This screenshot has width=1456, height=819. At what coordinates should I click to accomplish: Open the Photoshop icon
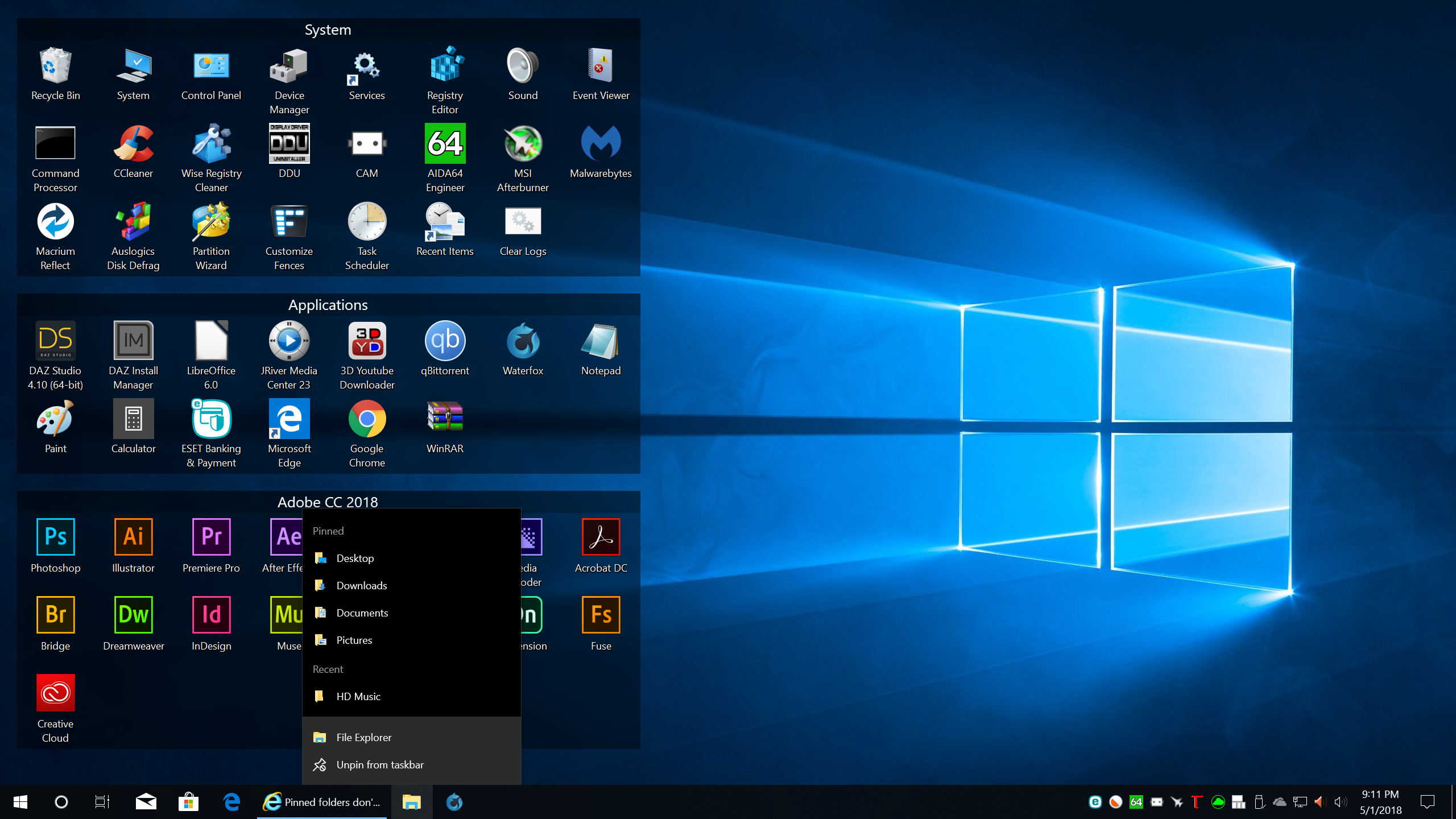coord(55,547)
